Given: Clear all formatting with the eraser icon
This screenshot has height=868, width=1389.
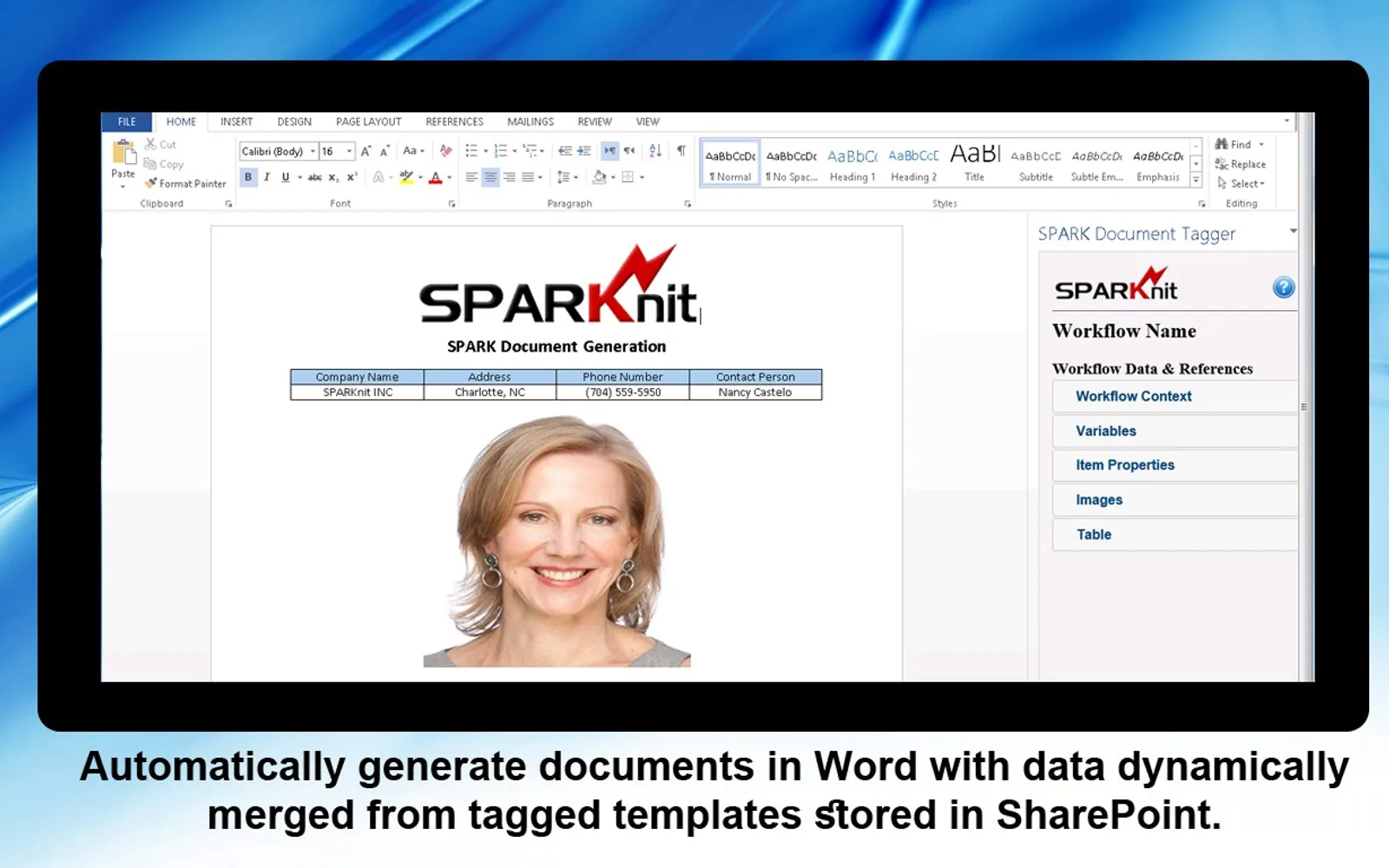Looking at the screenshot, I should (x=445, y=151).
